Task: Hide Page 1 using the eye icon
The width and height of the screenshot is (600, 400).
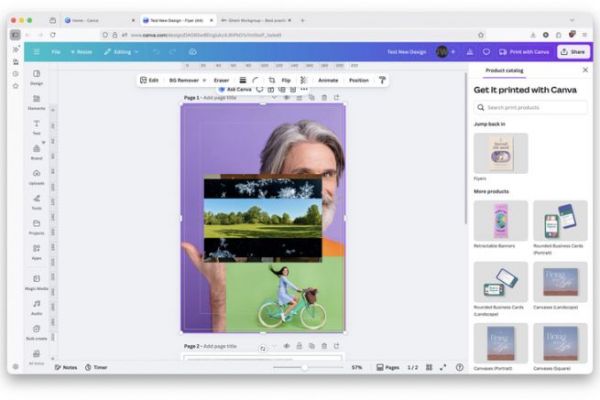Action: pyautogui.click(x=286, y=98)
